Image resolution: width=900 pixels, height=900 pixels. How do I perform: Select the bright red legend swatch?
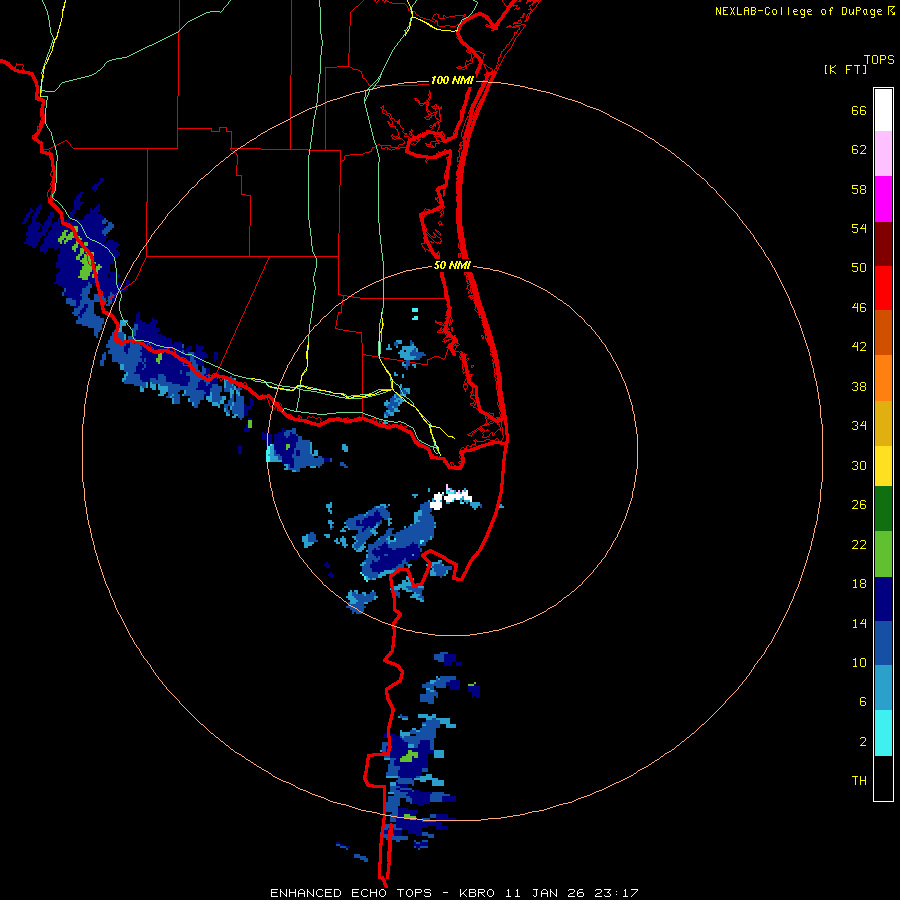pyautogui.click(x=883, y=288)
